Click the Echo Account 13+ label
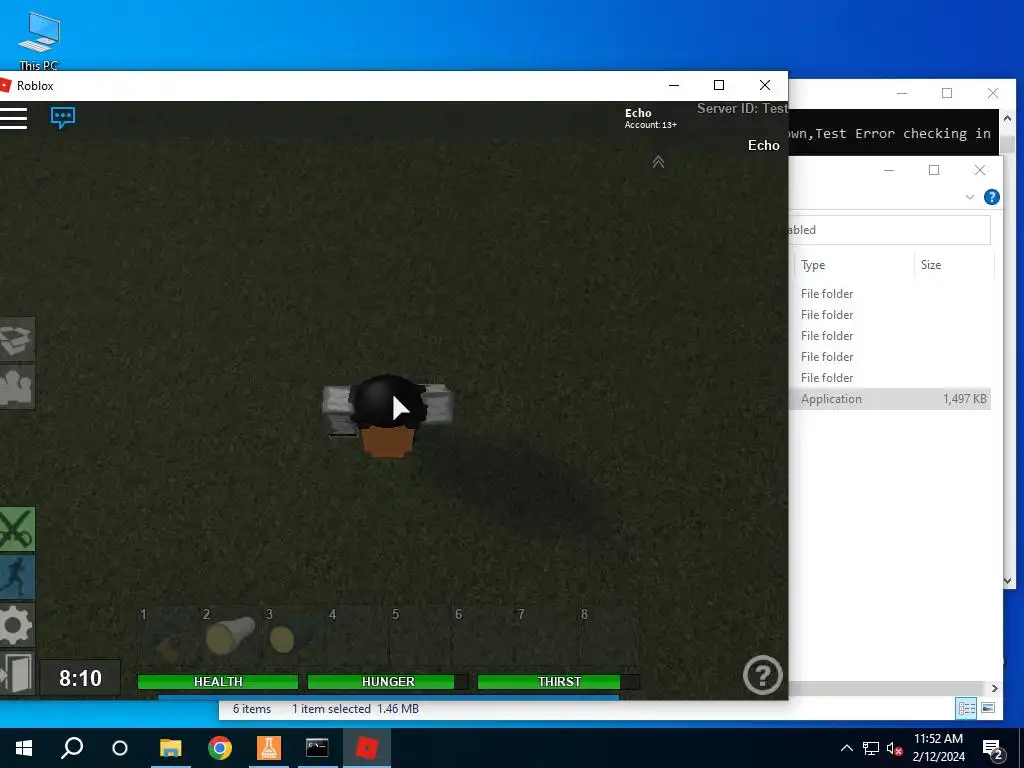 tap(650, 118)
